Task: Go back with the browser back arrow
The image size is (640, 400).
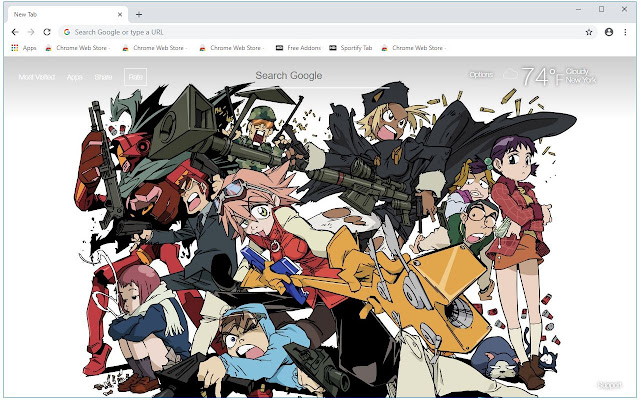Action: (15, 32)
